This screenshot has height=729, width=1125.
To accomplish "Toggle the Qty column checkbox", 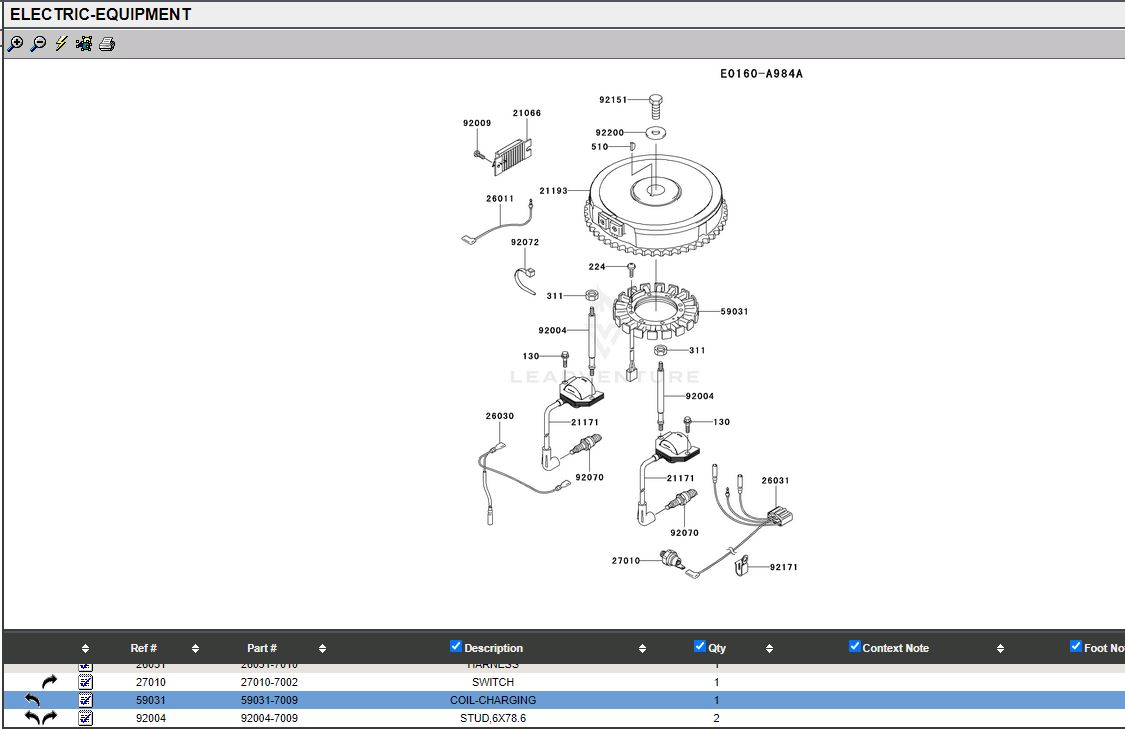I will pos(700,647).
